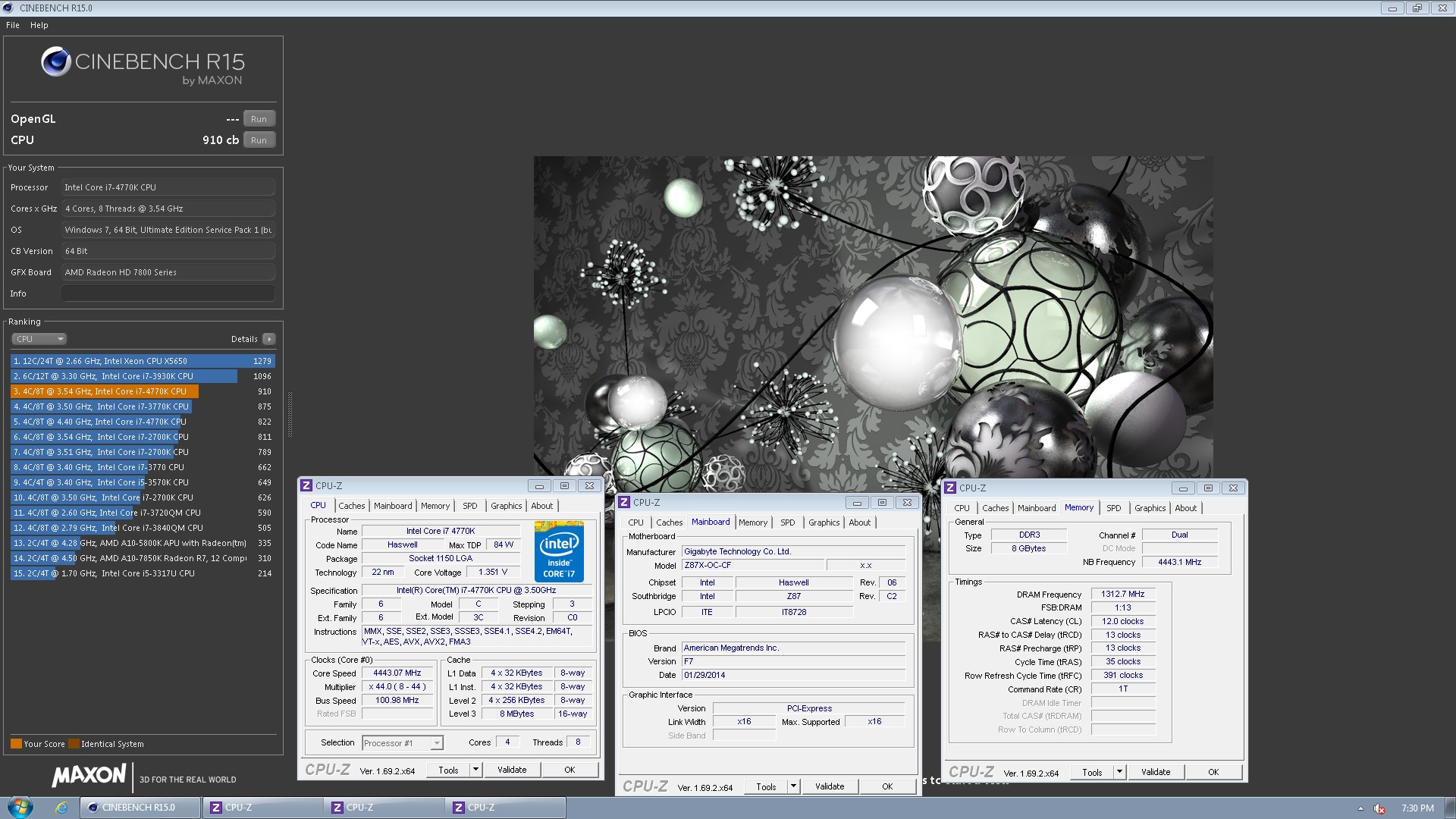Switch to About tab in left CPU-Z window
Image resolution: width=1456 pixels, height=819 pixels.
coord(541,506)
